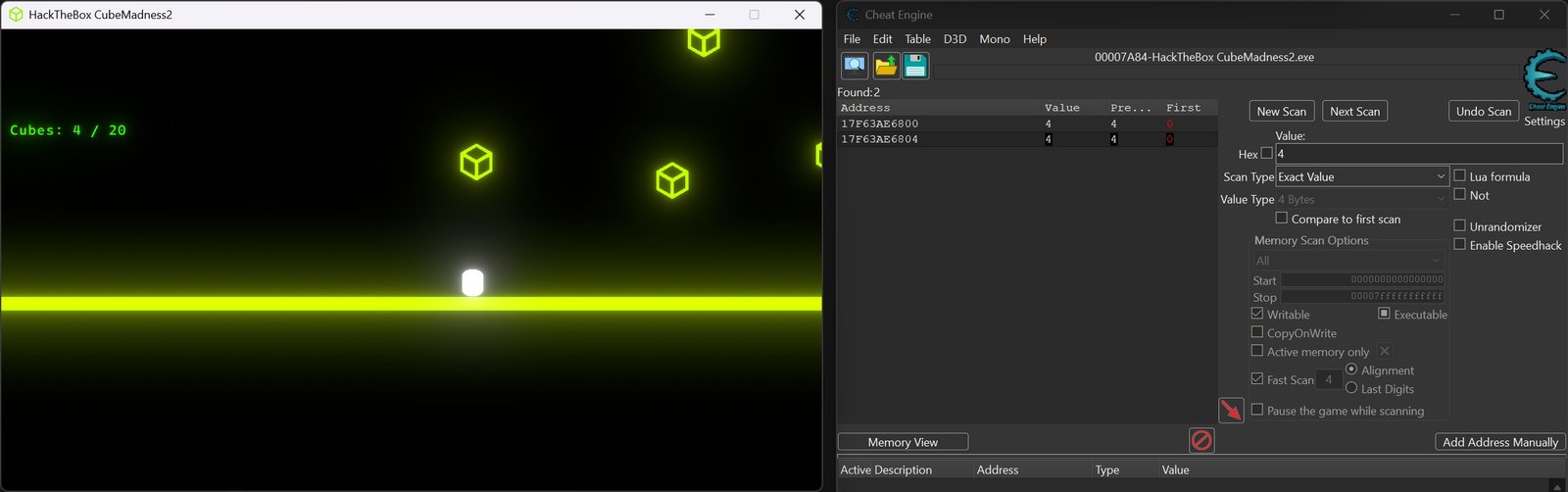This screenshot has height=492, width=1568.
Task: Enable the Hex checkbox
Action: click(x=1266, y=153)
